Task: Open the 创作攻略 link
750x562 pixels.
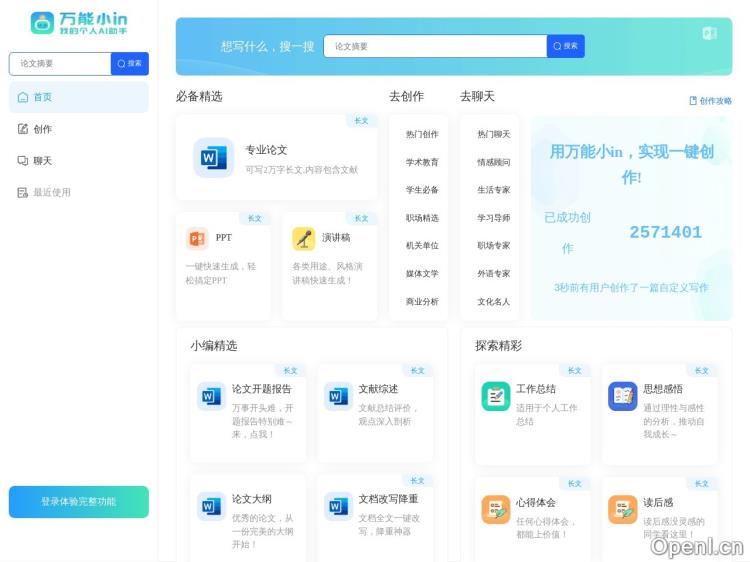Action: point(710,100)
